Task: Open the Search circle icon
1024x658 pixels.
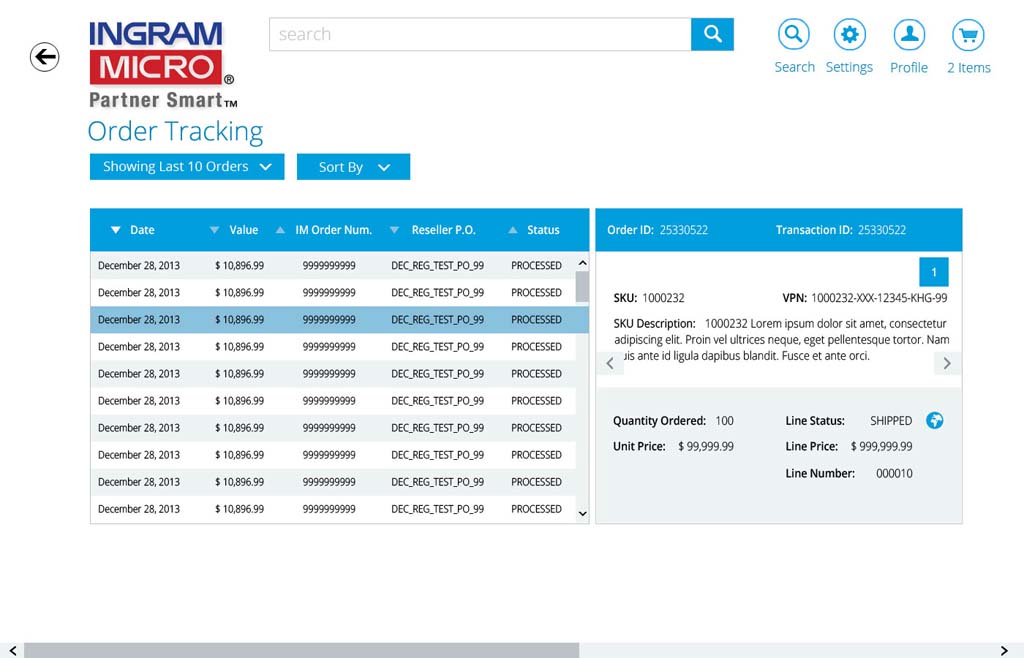Action: 794,36
